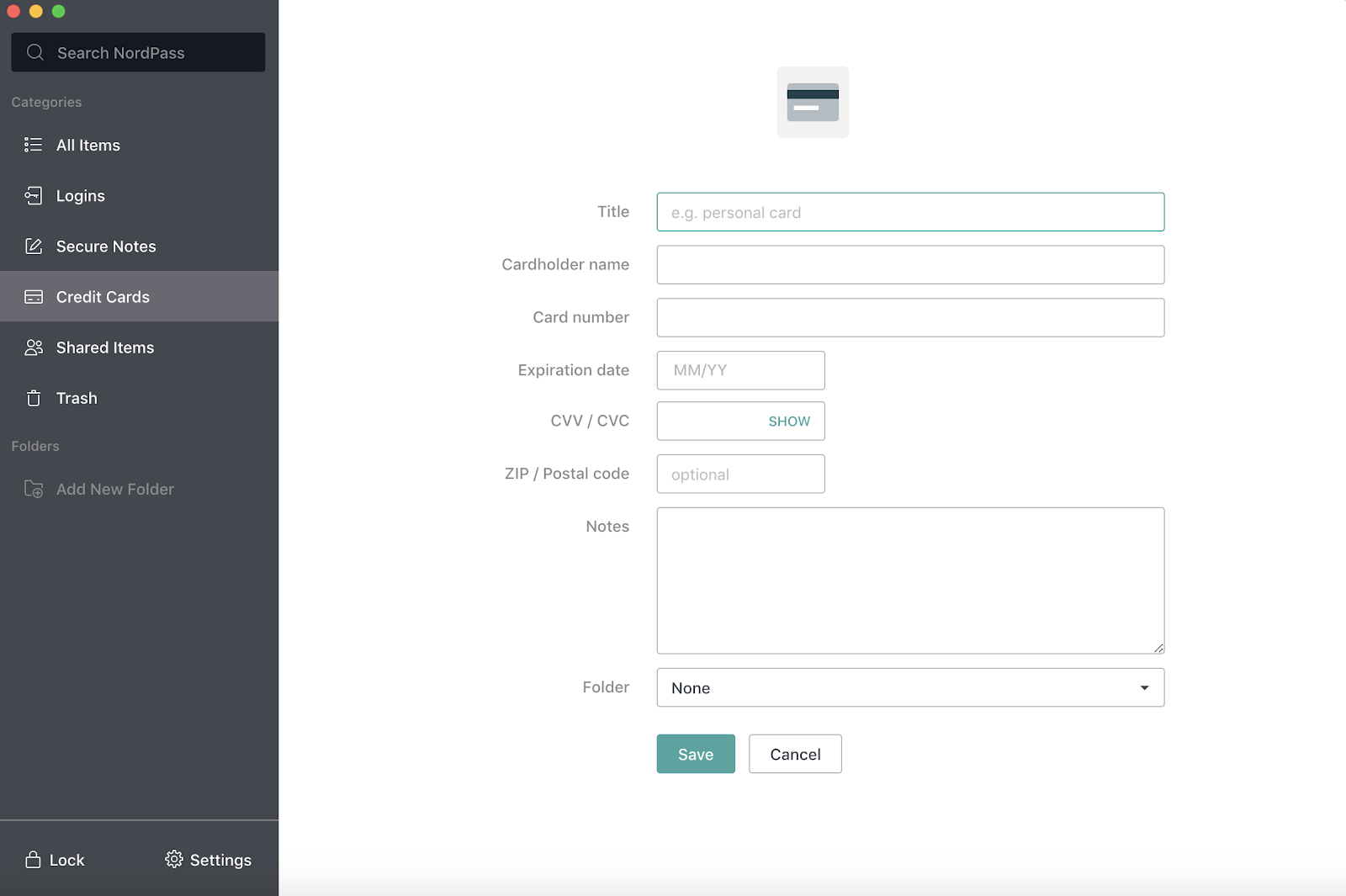Click the Lock padlock icon
The width and height of the screenshot is (1346, 896).
pos(33,859)
